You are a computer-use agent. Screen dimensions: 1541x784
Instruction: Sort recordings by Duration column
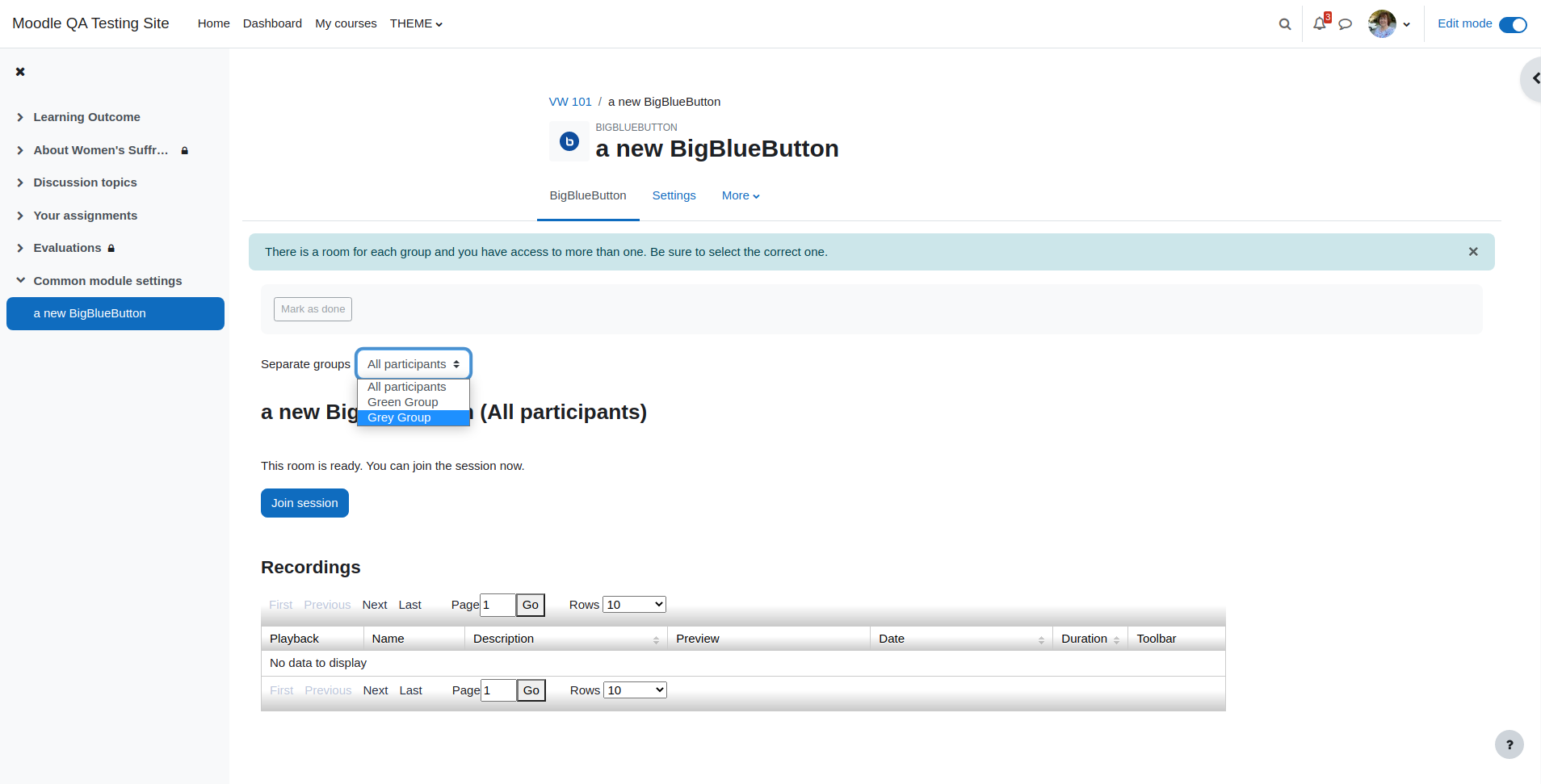click(x=1090, y=639)
